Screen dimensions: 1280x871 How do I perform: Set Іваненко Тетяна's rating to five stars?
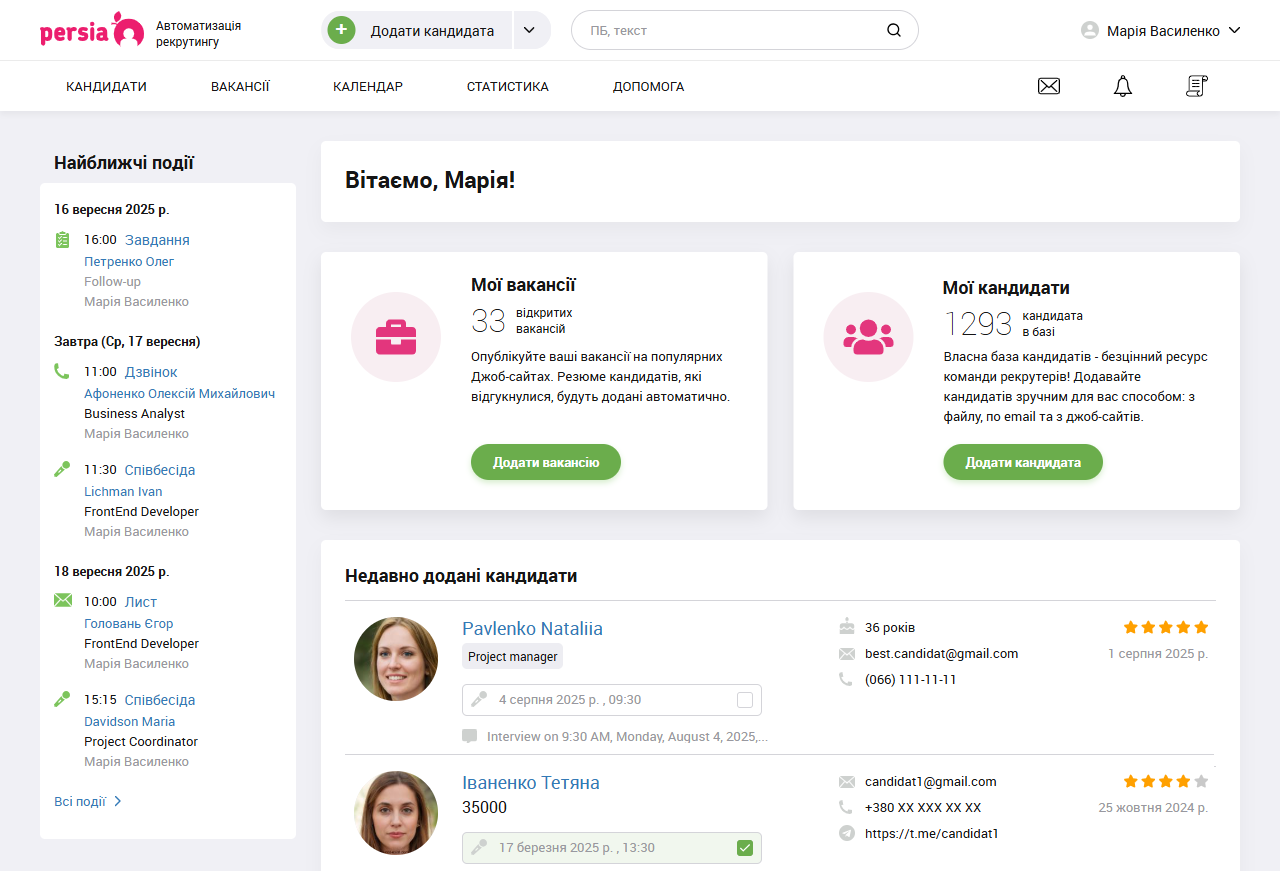pos(1200,782)
